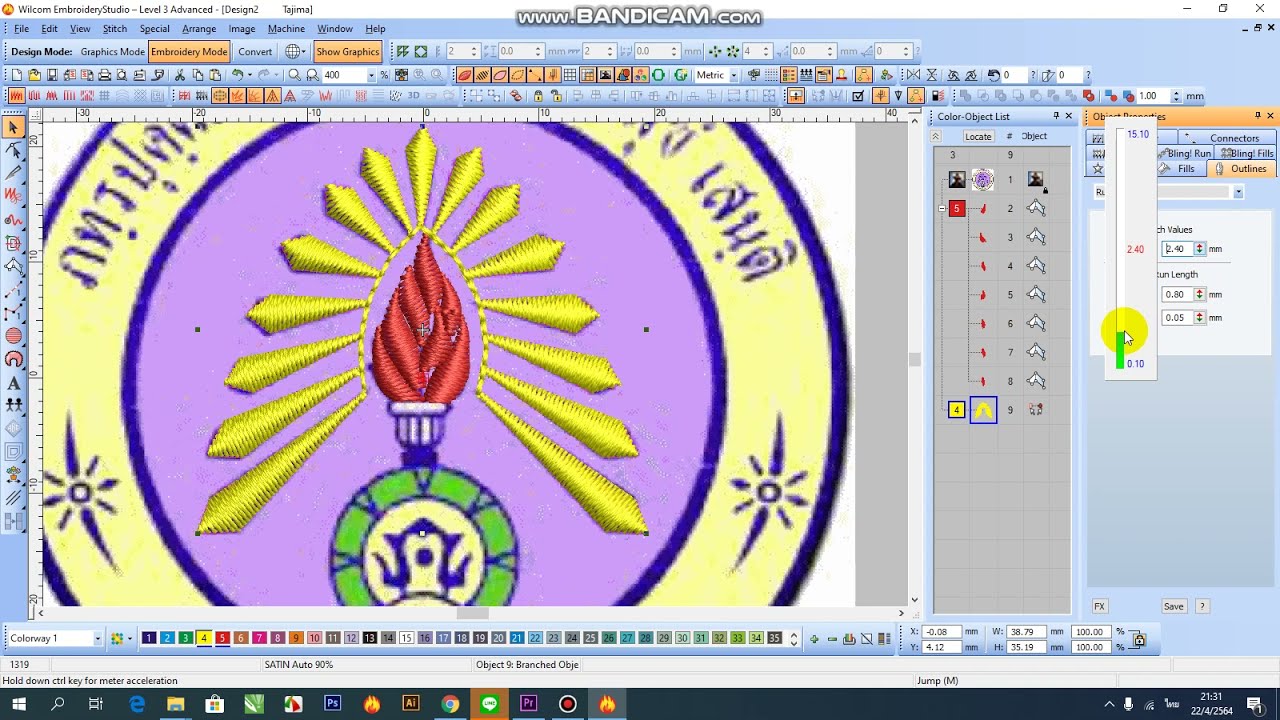Screen dimensions: 1280x720
Task: Open the Metric units dropdown
Action: click(733, 75)
